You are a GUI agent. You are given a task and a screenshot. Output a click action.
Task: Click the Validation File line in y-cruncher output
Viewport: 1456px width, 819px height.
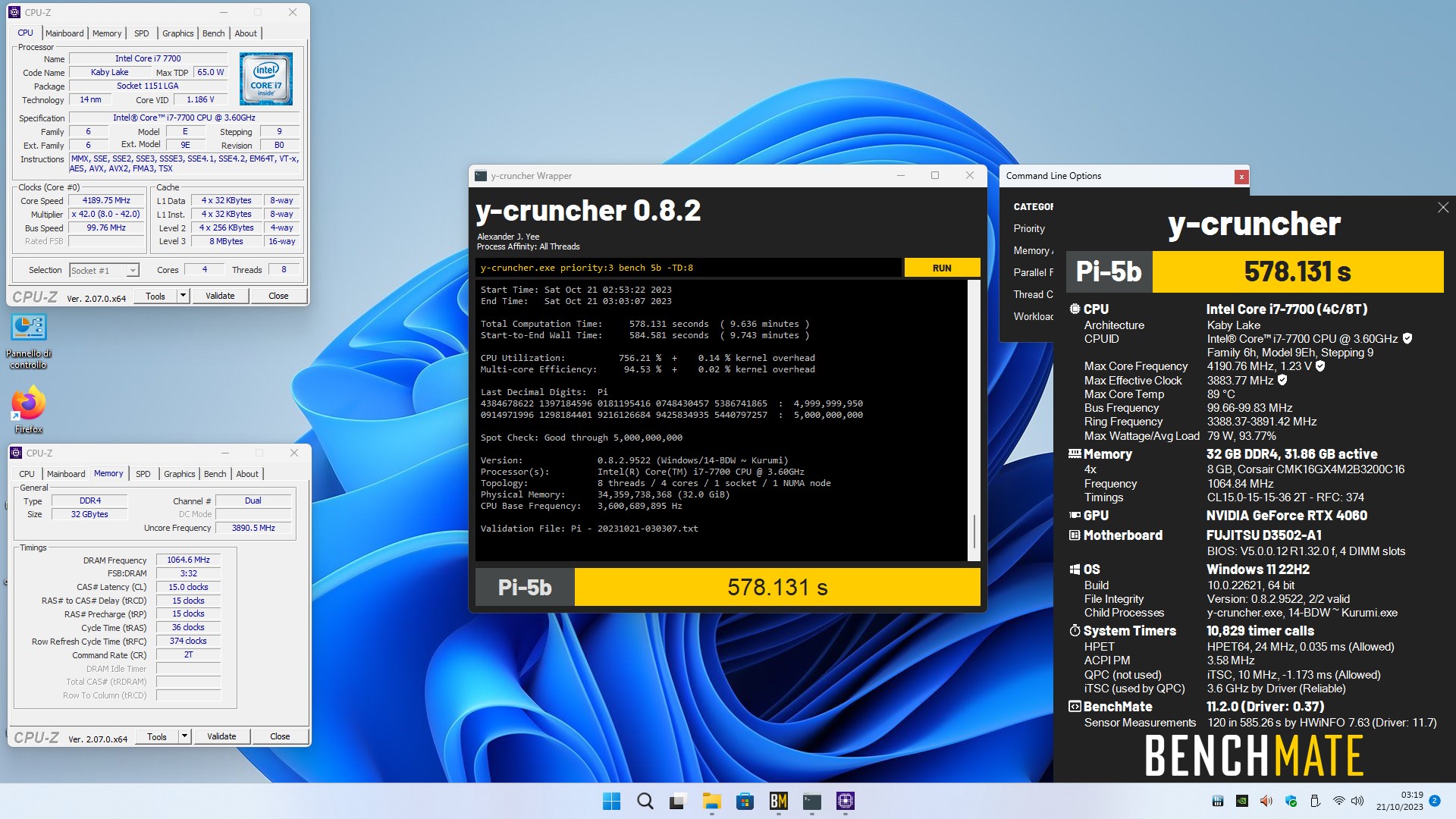[589, 529]
